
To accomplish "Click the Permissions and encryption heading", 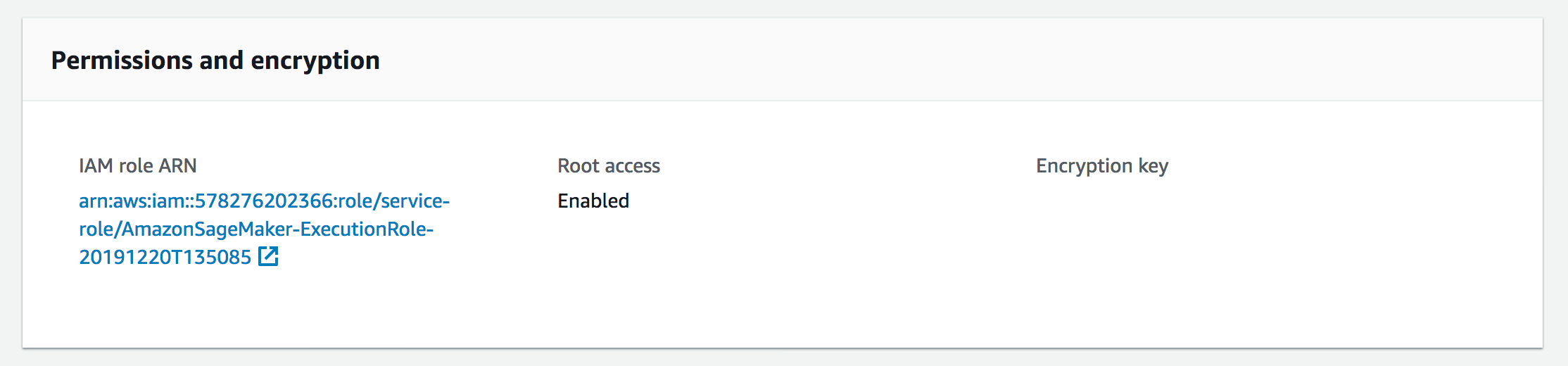I will click(x=215, y=61).
